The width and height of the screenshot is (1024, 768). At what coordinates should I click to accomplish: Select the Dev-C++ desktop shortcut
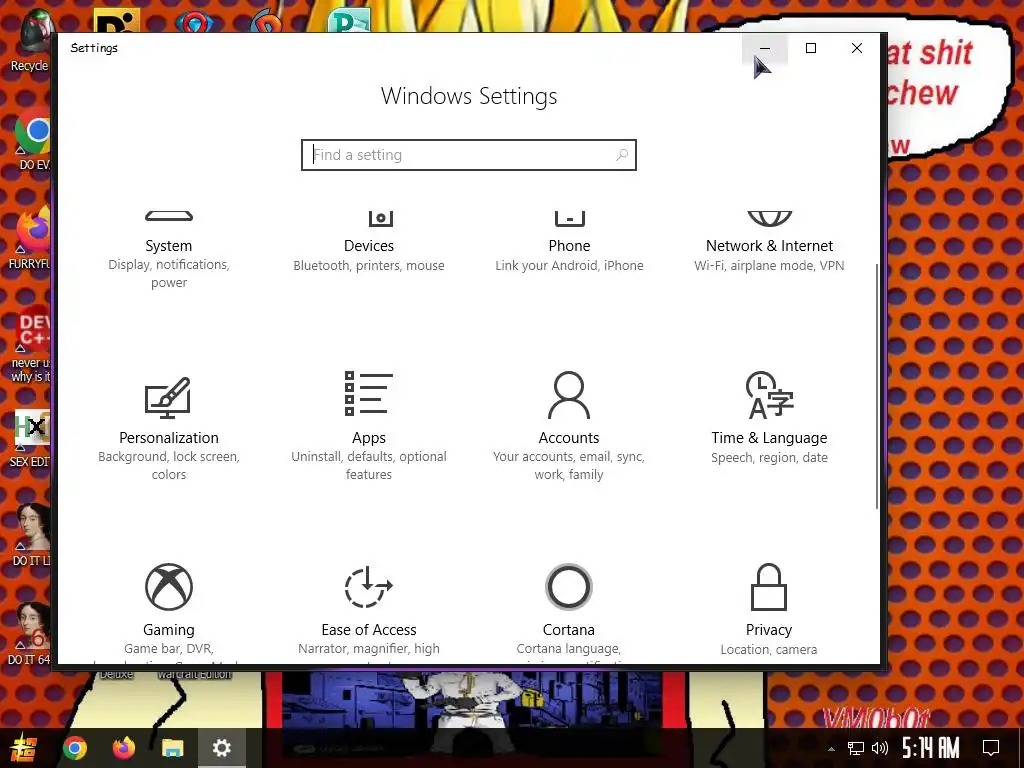[x=31, y=345]
